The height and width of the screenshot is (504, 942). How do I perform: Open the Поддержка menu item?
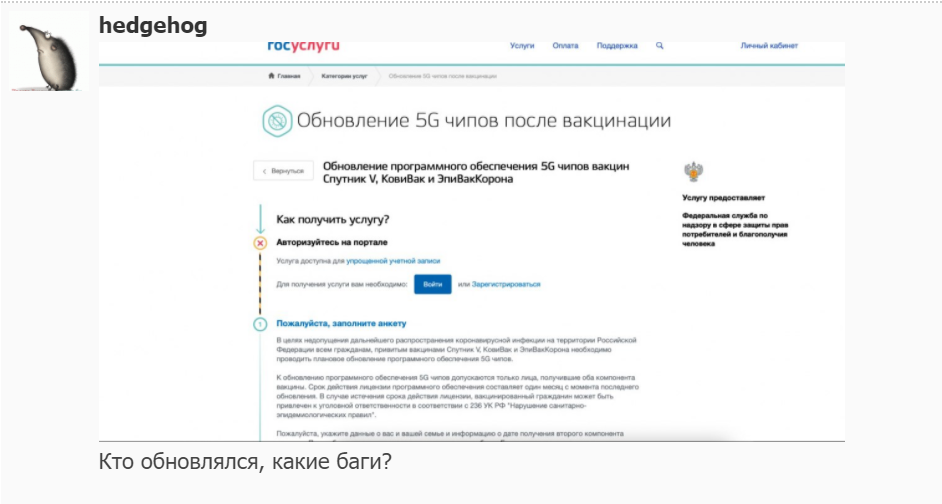point(617,46)
